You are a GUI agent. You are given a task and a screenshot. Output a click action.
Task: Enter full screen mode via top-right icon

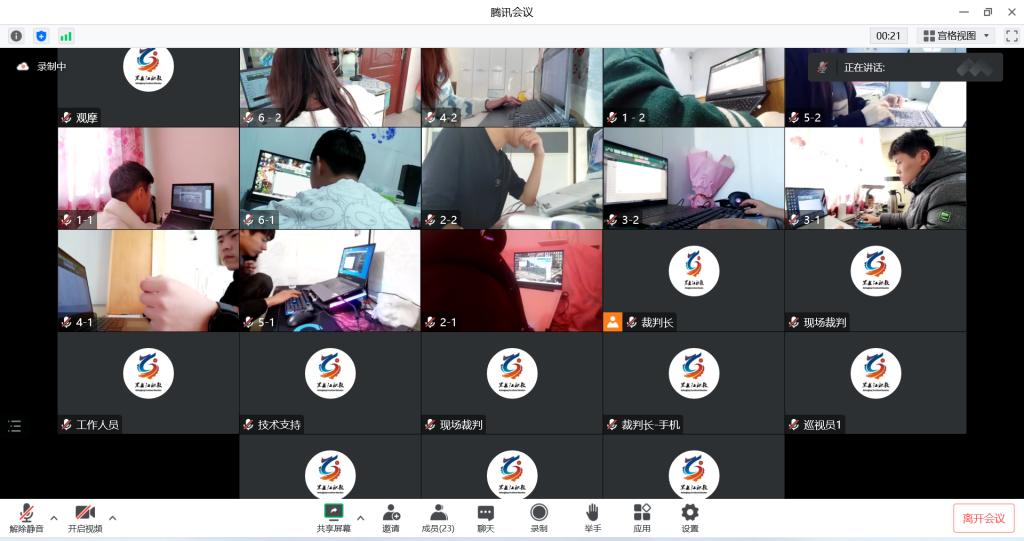click(x=1011, y=36)
